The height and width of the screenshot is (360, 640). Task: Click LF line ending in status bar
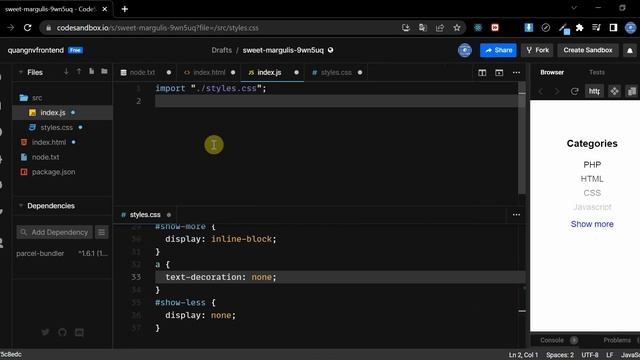(609, 355)
